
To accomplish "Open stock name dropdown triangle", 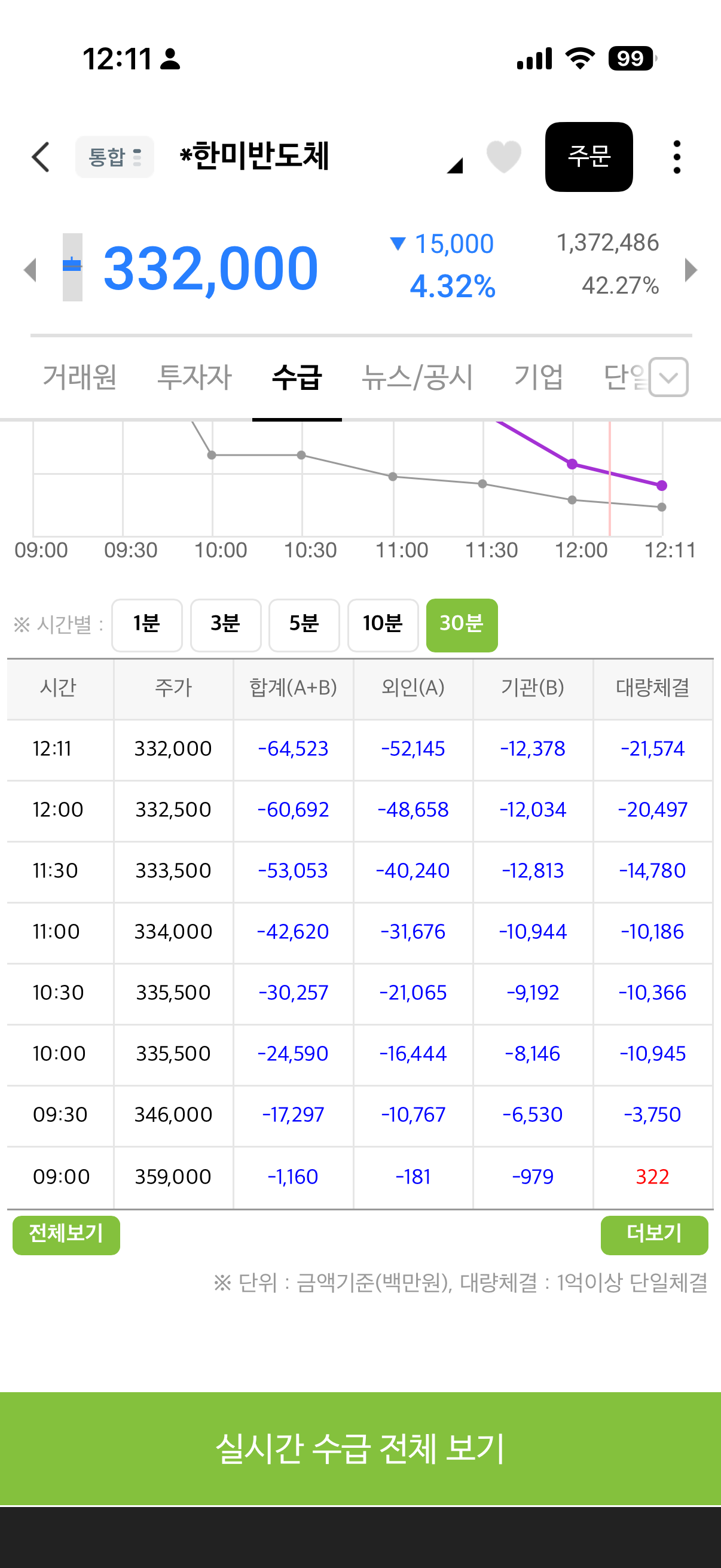I will 455,165.
